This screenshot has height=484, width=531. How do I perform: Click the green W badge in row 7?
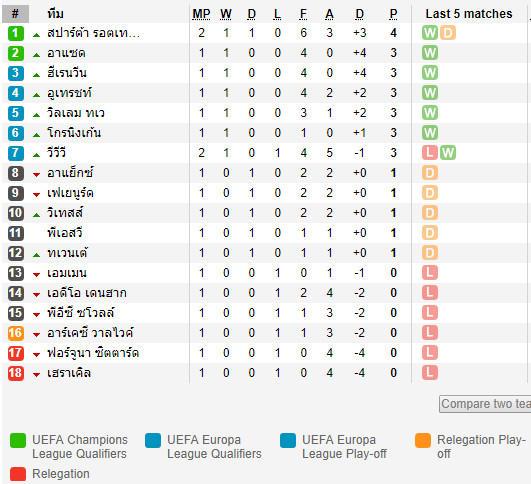click(447, 153)
